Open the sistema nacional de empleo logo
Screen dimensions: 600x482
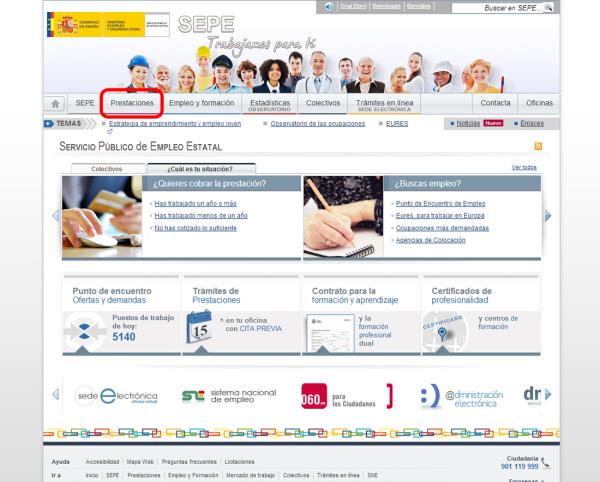[229, 395]
